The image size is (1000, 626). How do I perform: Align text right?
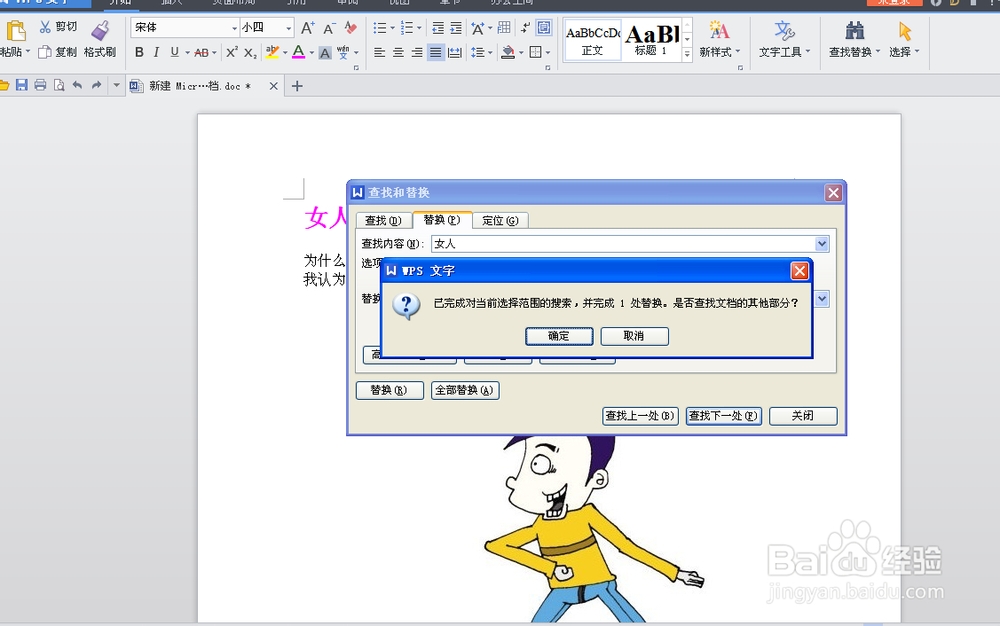416,52
